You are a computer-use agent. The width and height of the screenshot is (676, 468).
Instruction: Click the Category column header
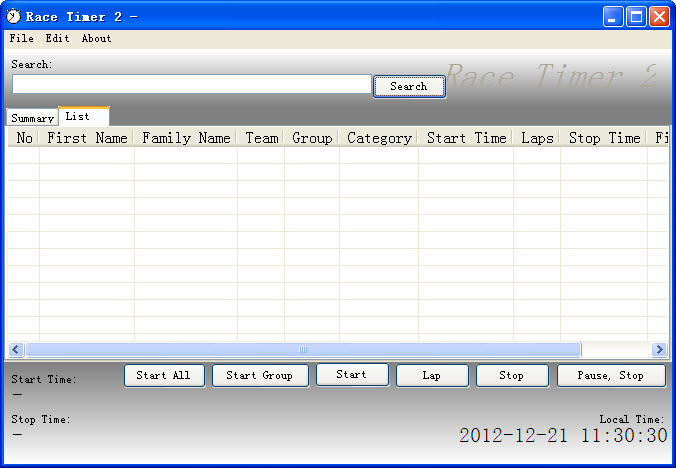click(379, 138)
